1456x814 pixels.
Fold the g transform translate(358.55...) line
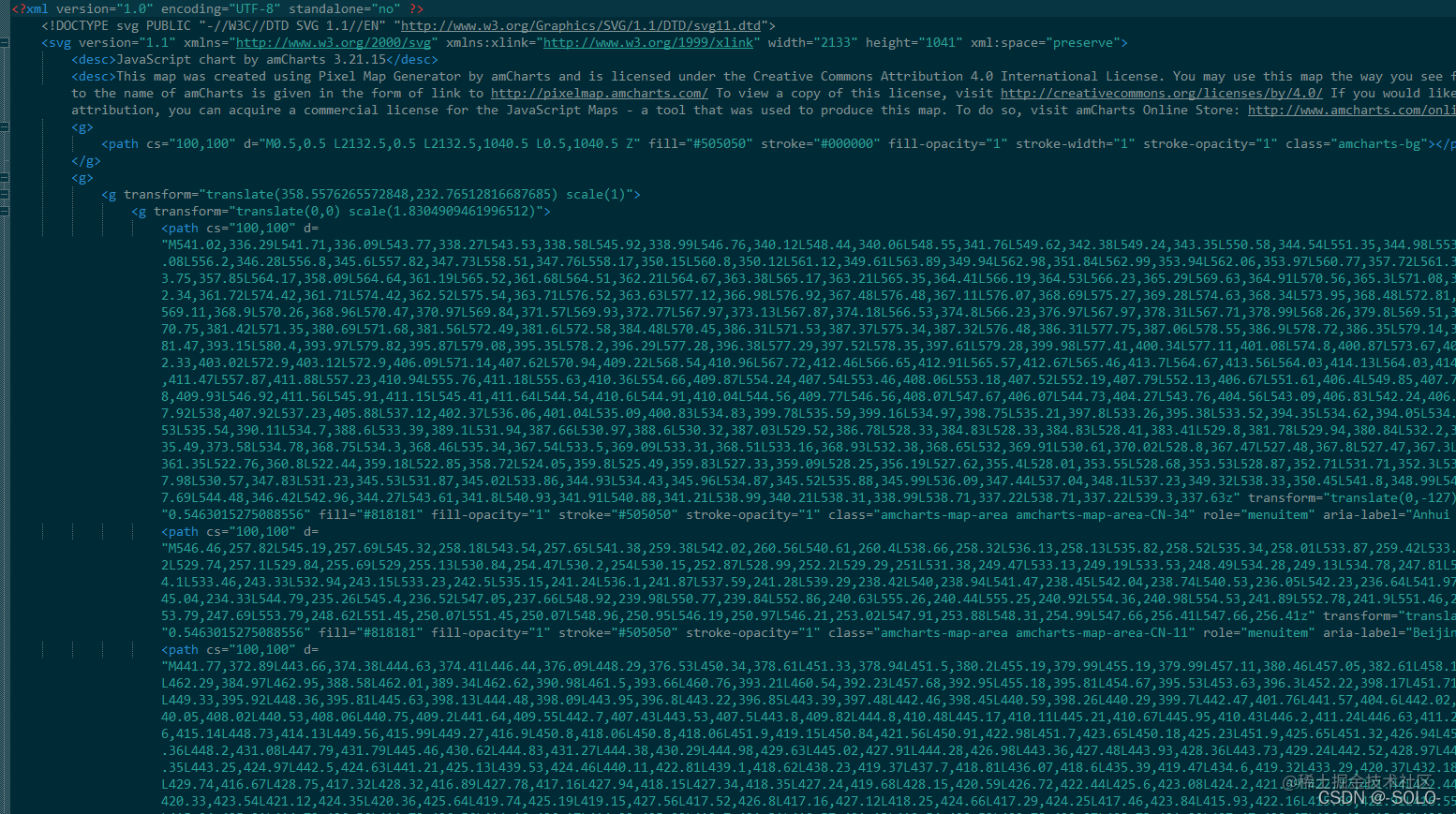pos(5,194)
